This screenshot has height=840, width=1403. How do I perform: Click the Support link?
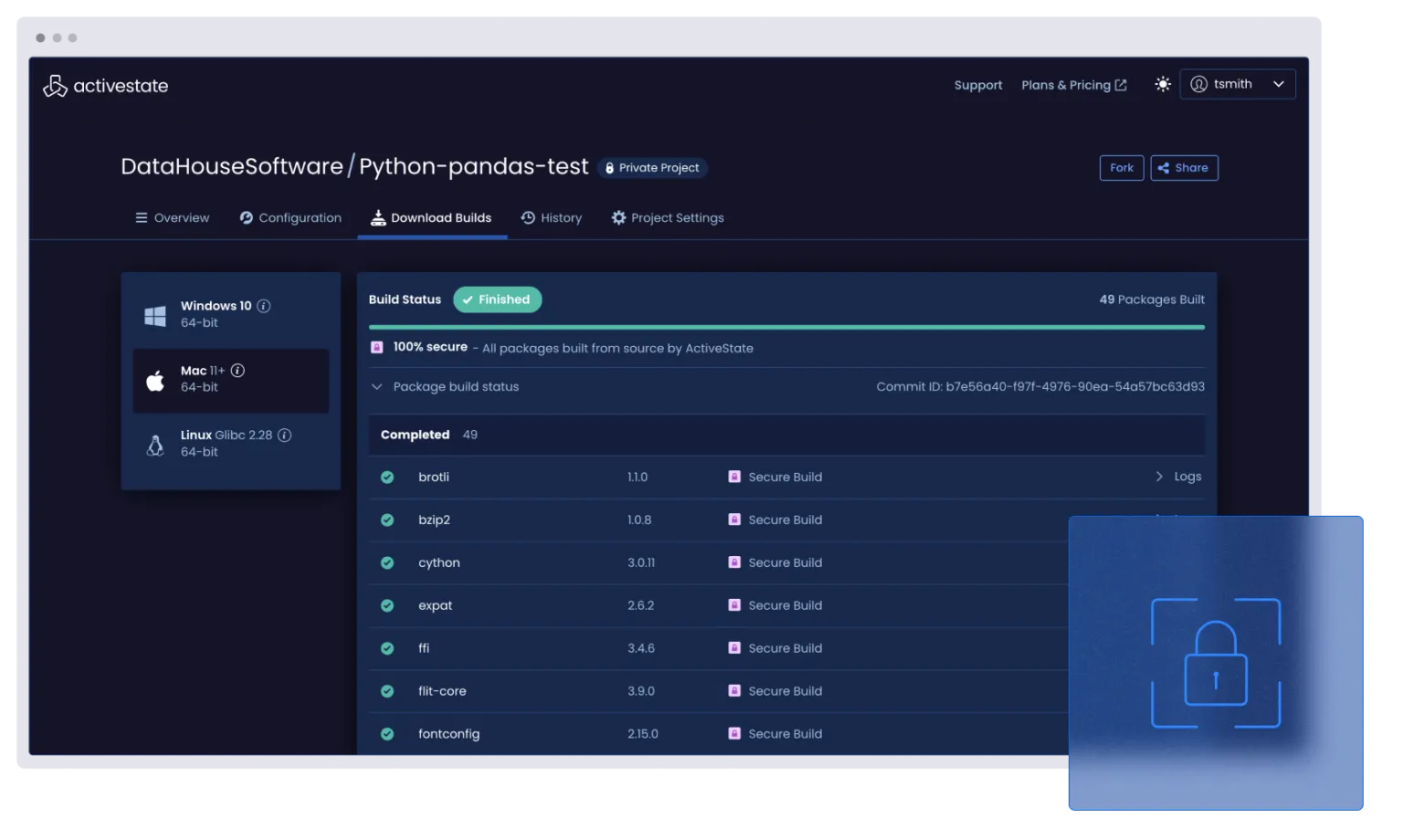(x=977, y=85)
